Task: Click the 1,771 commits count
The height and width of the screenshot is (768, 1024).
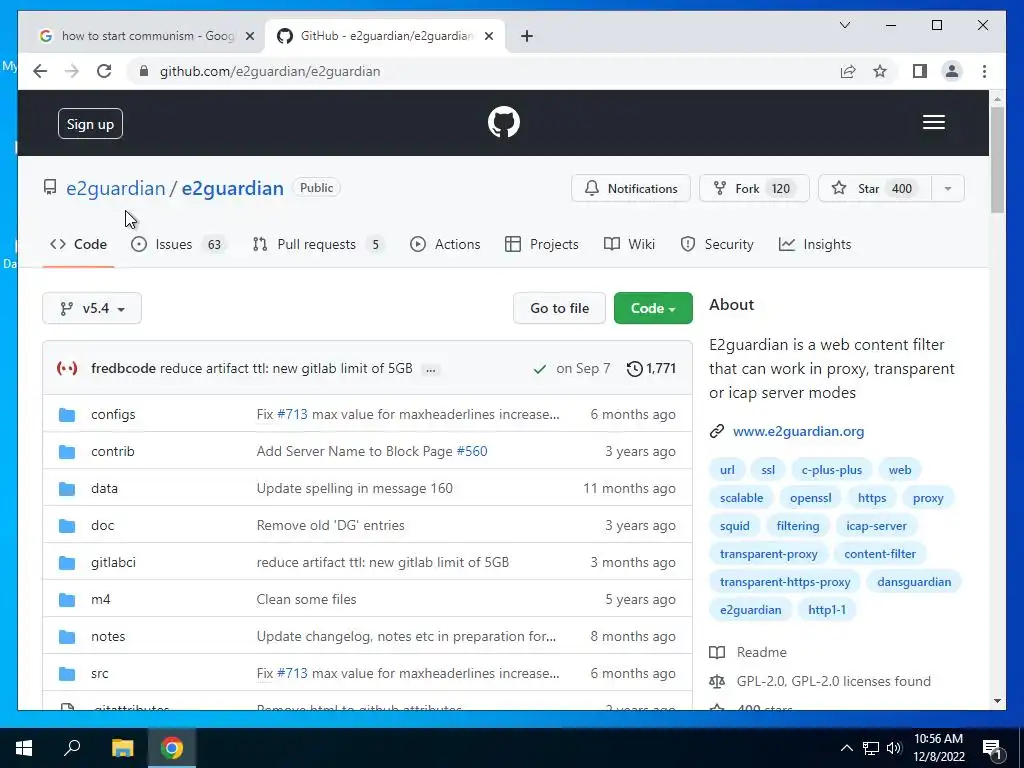Action: click(x=661, y=369)
